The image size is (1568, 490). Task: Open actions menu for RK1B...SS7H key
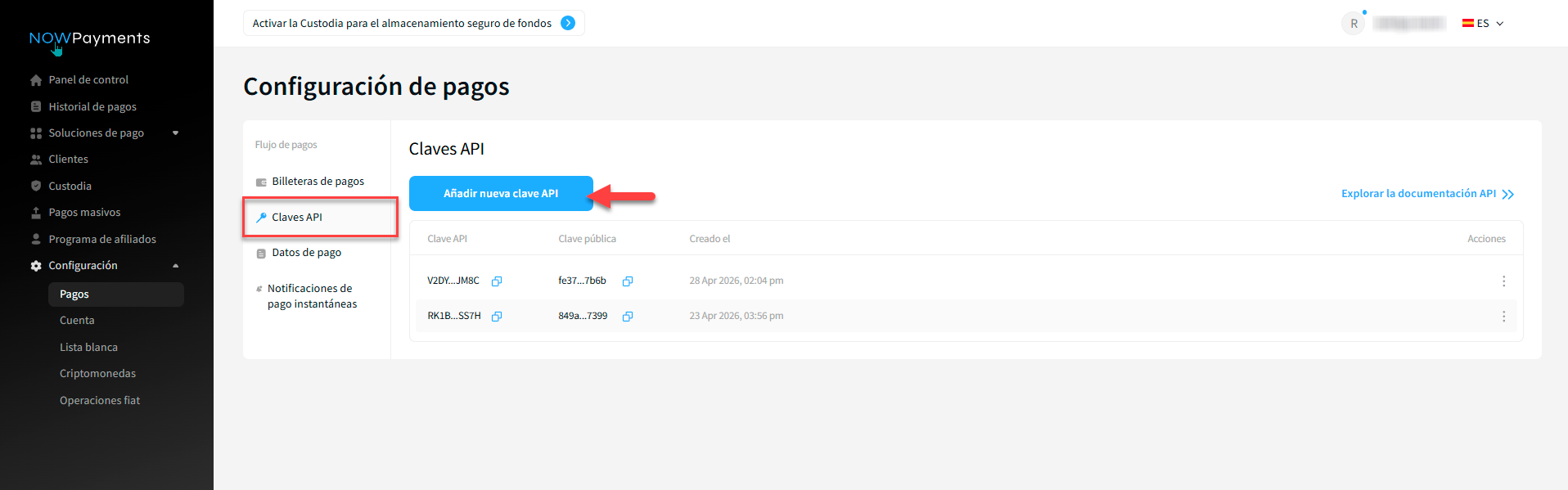point(1503,317)
